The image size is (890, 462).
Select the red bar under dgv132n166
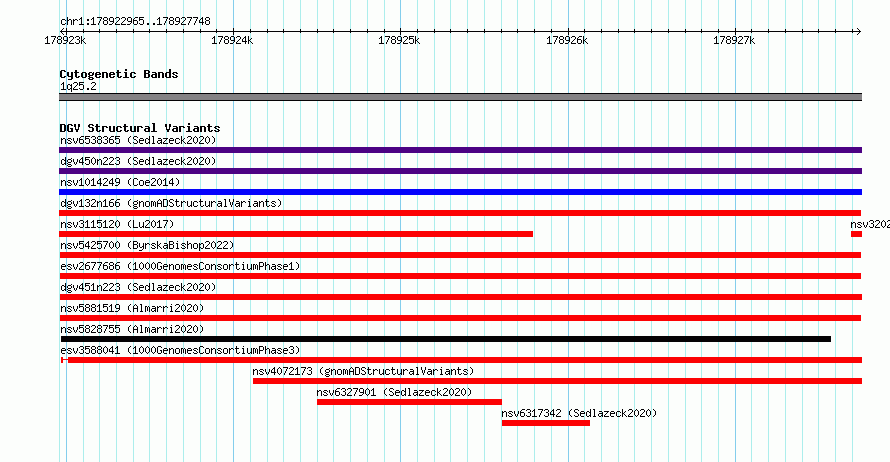pyautogui.click(x=460, y=213)
